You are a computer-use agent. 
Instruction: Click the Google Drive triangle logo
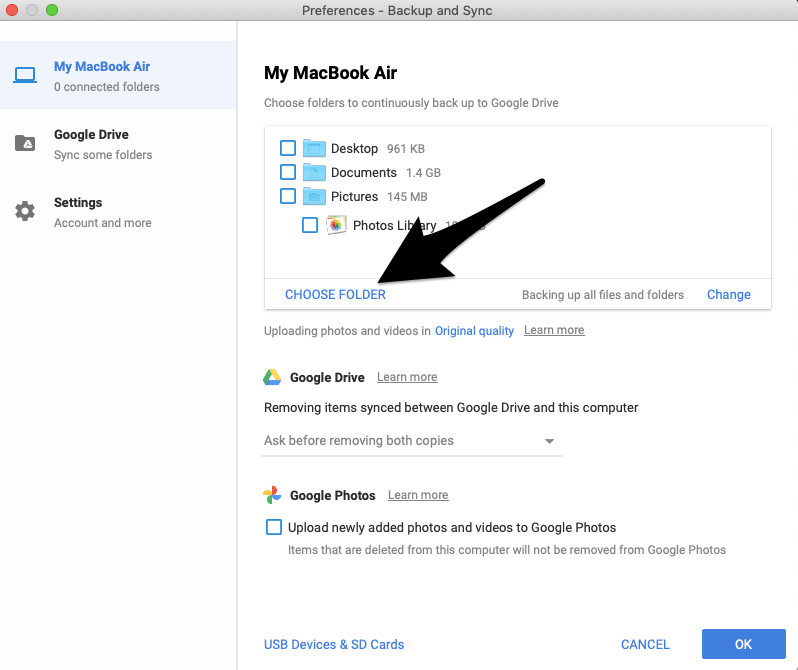(x=272, y=377)
